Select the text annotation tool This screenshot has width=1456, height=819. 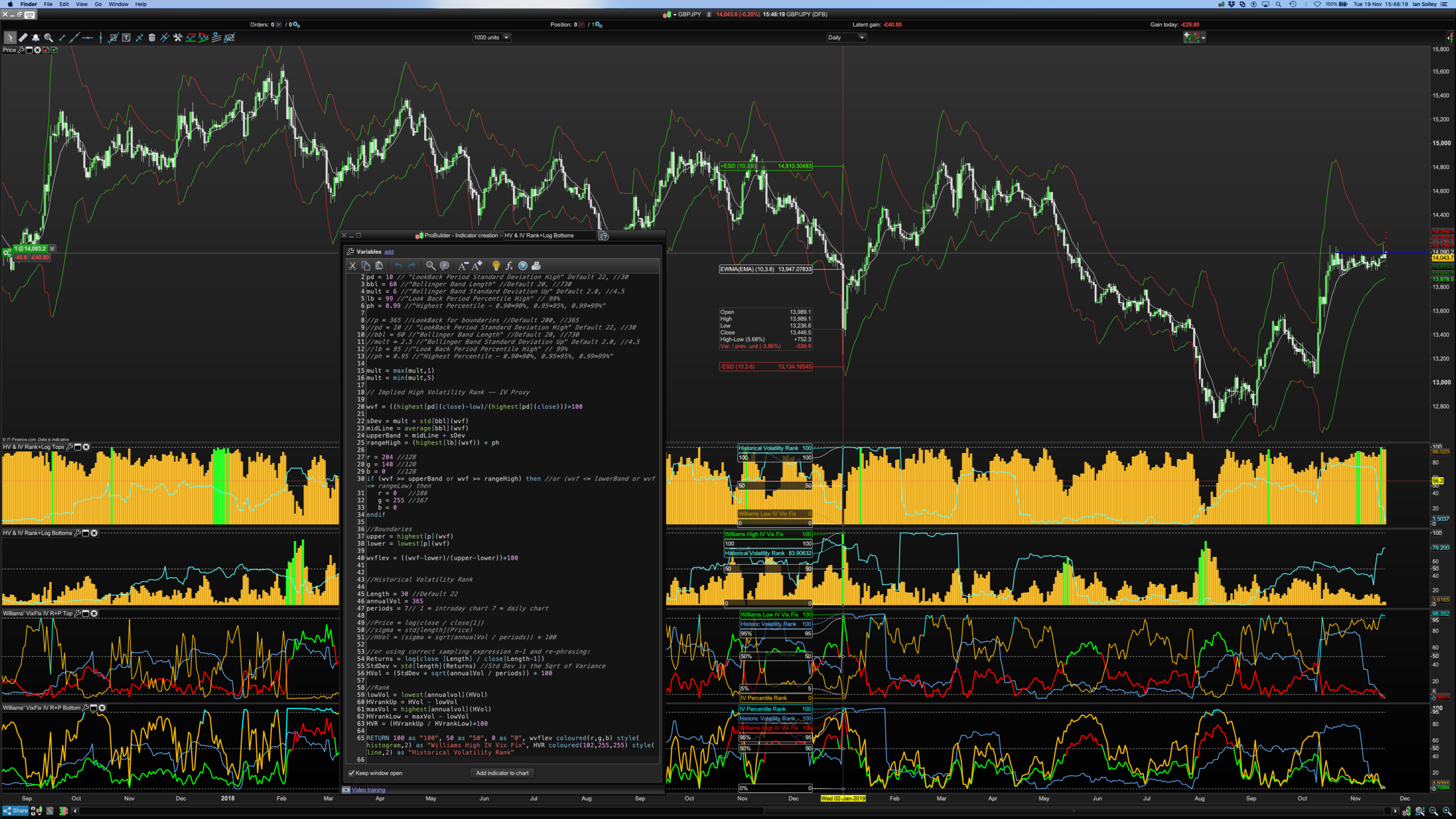tap(126, 38)
